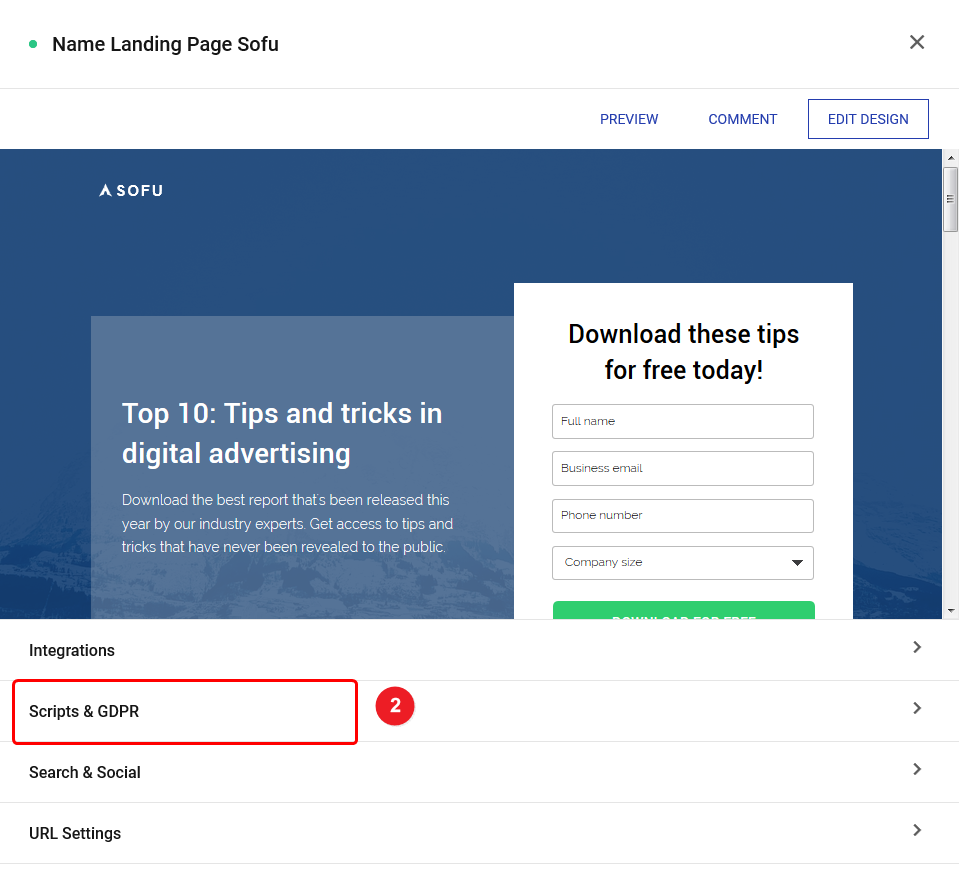This screenshot has width=959, height=869.
Task: Click the green status dot beside the title
Action: point(33,44)
